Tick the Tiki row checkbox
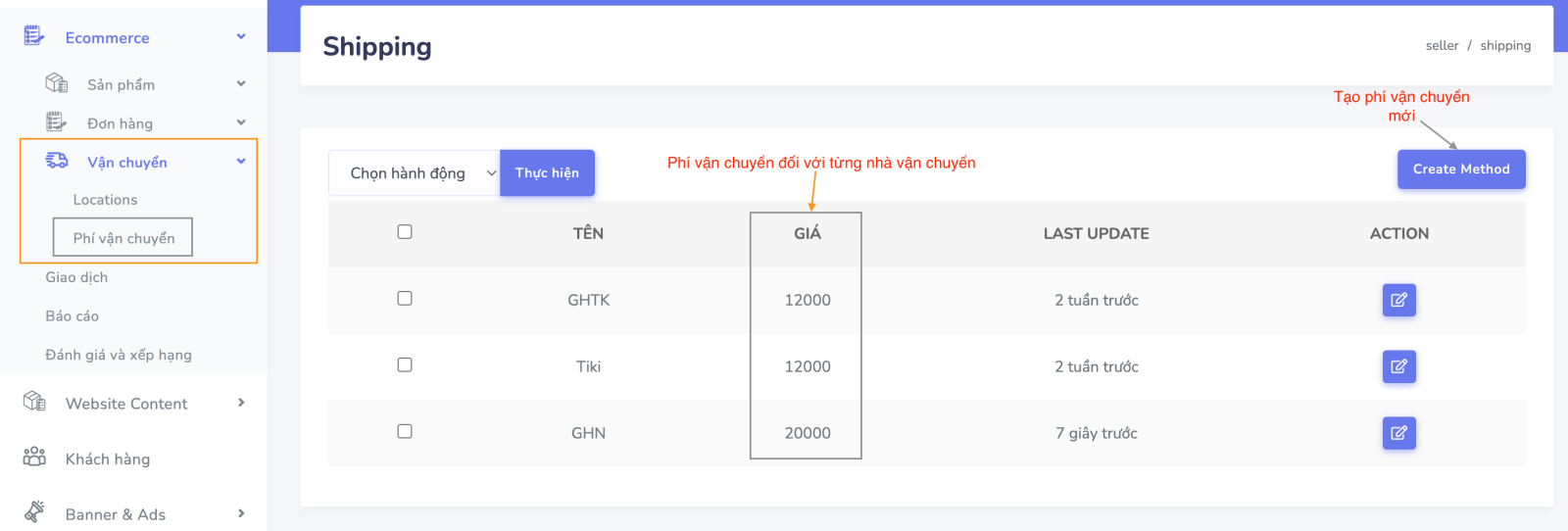 click(x=405, y=364)
